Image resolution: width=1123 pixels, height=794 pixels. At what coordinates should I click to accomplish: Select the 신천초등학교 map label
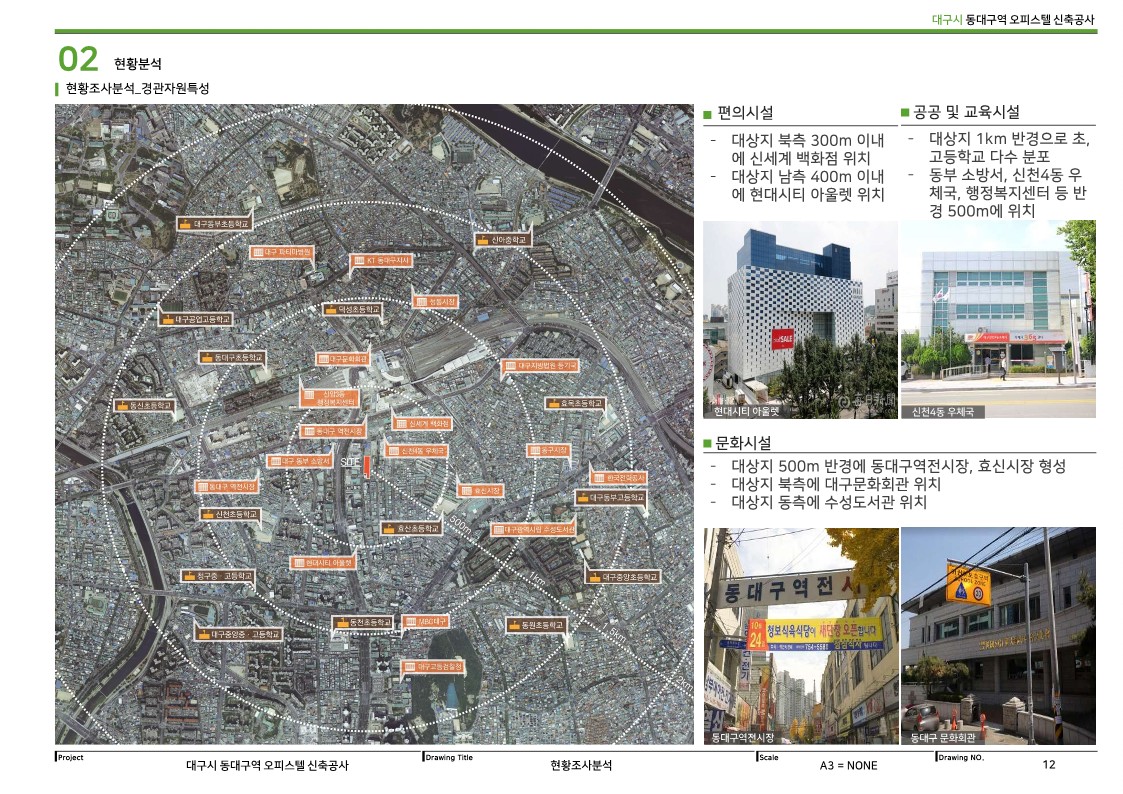pyautogui.click(x=229, y=514)
